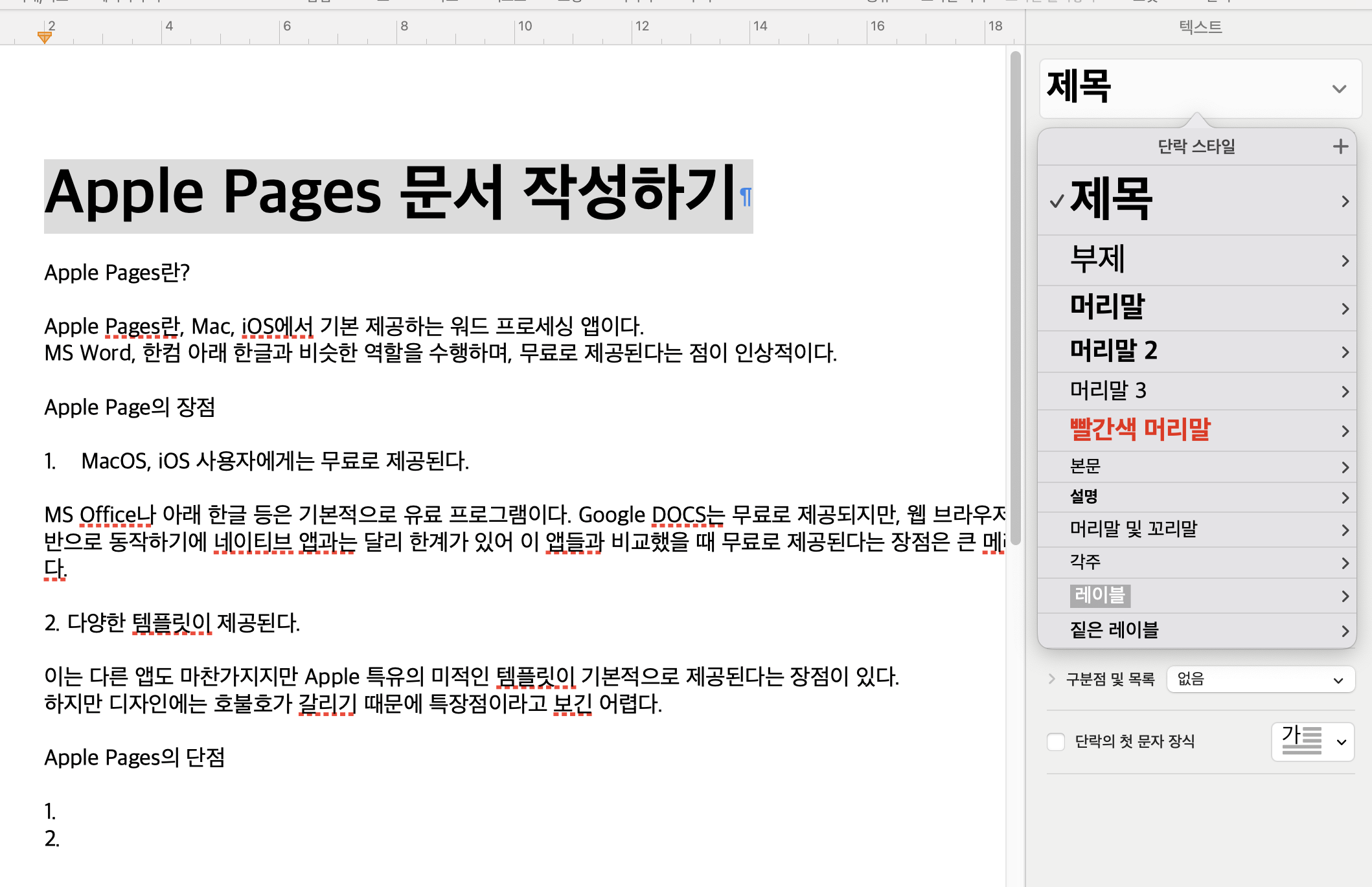Click plus icon to add paragraph style
This screenshot has width=1372, height=887.
coord(1340,146)
